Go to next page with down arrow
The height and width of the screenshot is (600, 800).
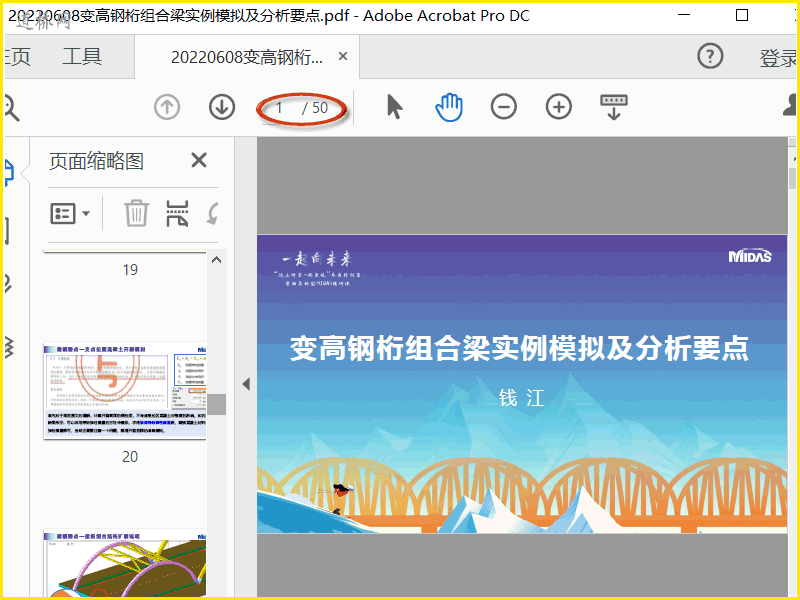(x=222, y=108)
